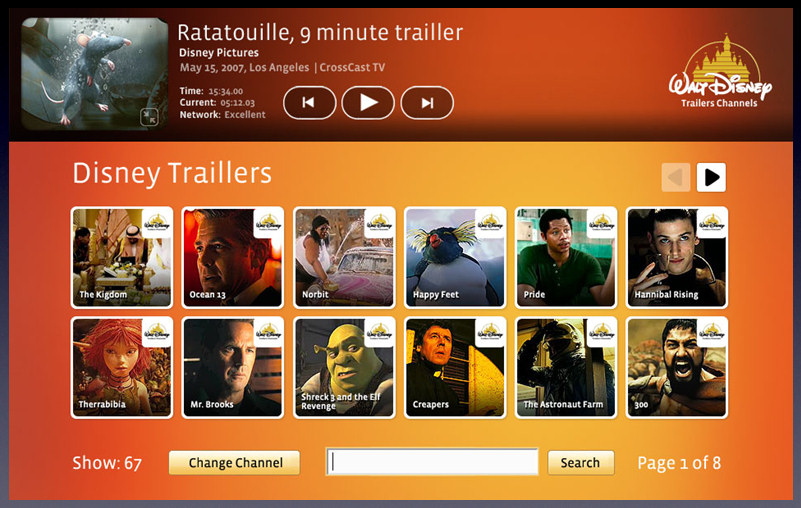
Task: Click the Search button
Action: click(x=581, y=463)
